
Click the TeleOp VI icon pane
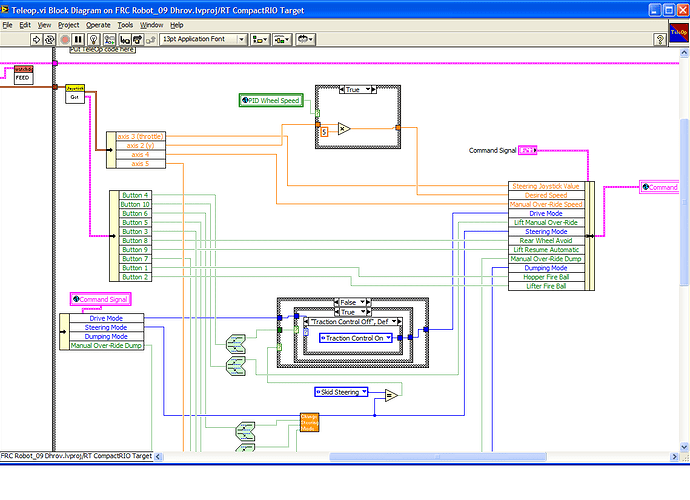coord(678,33)
